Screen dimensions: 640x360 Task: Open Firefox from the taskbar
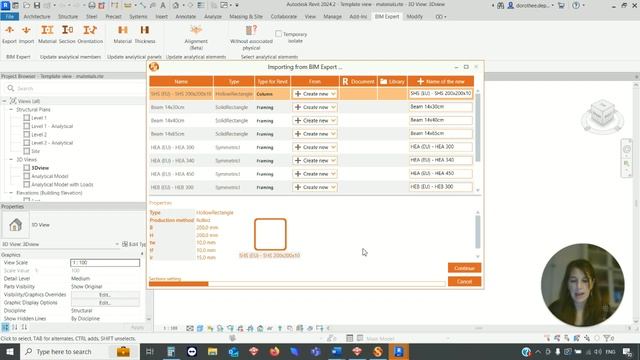click(x=274, y=351)
